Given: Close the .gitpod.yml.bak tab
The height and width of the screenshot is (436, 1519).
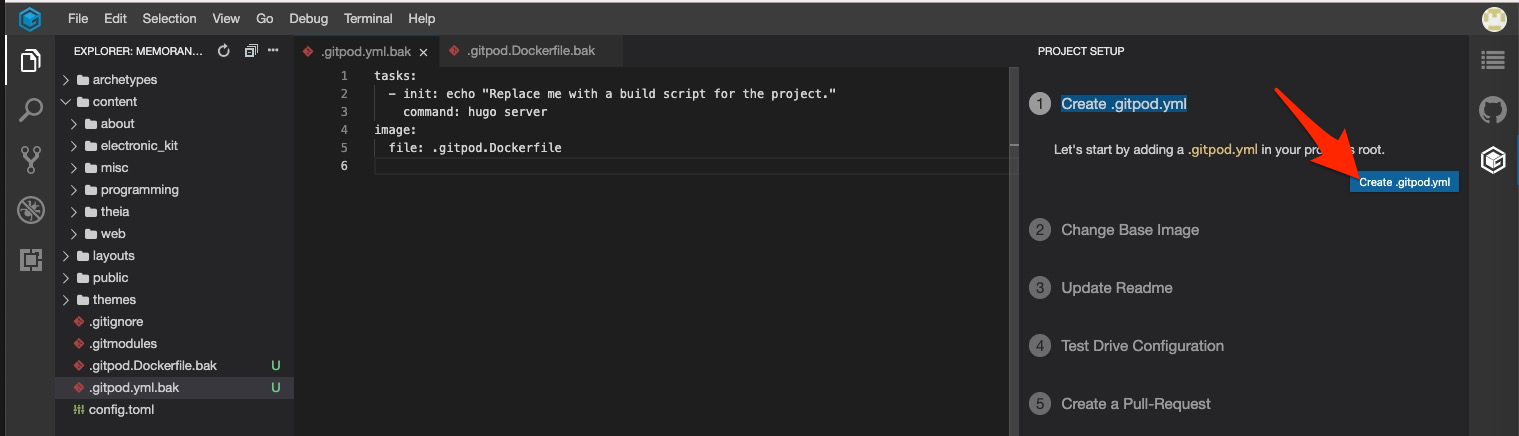Looking at the screenshot, I should (x=423, y=52).
